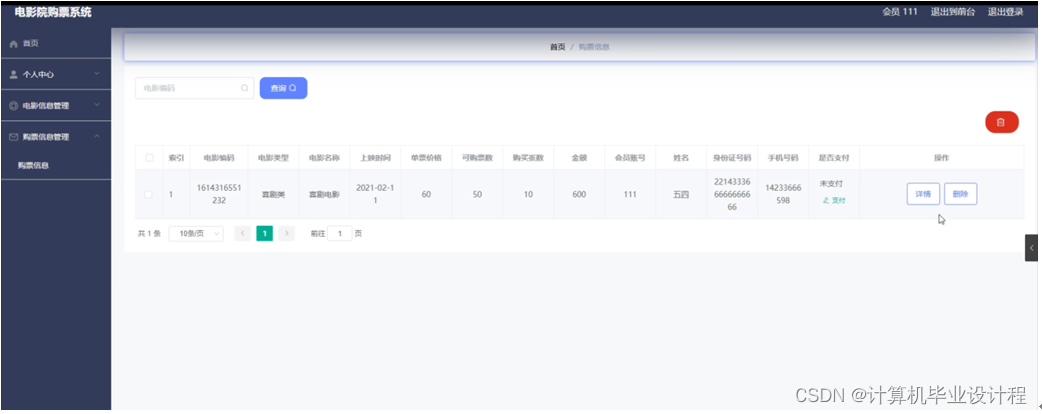Click the 电影编码 column header

pyautogui.click(x=219, y=158)
